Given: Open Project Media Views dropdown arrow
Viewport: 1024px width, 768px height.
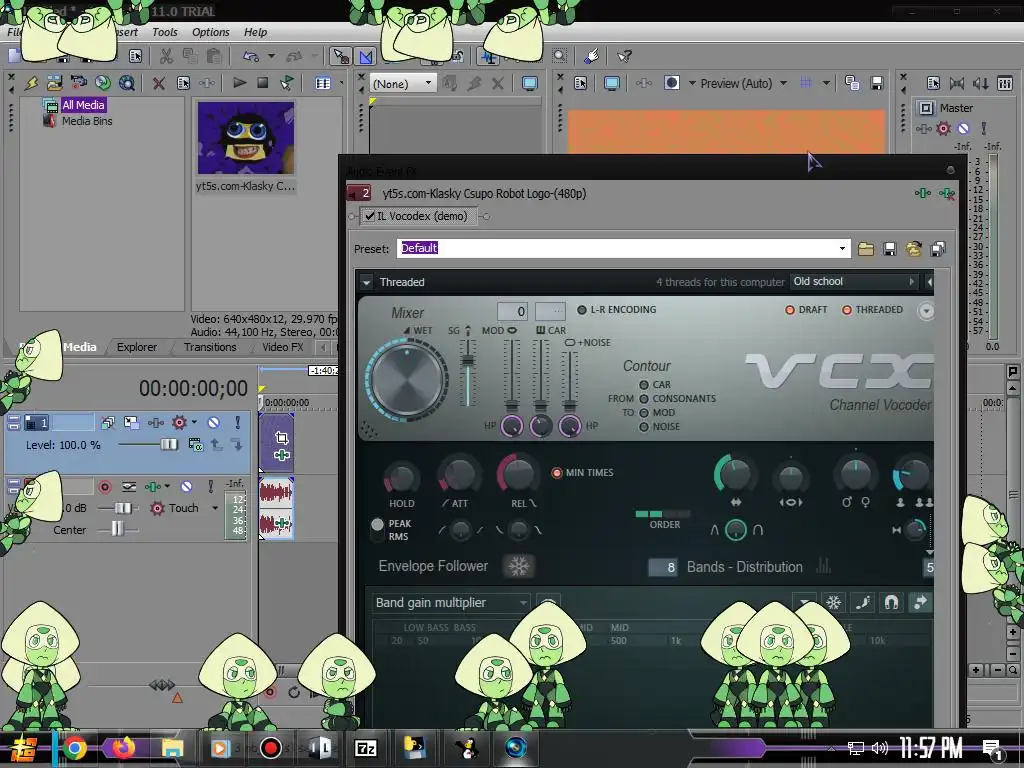Looking at the screenshot, I should coord(340,83).
